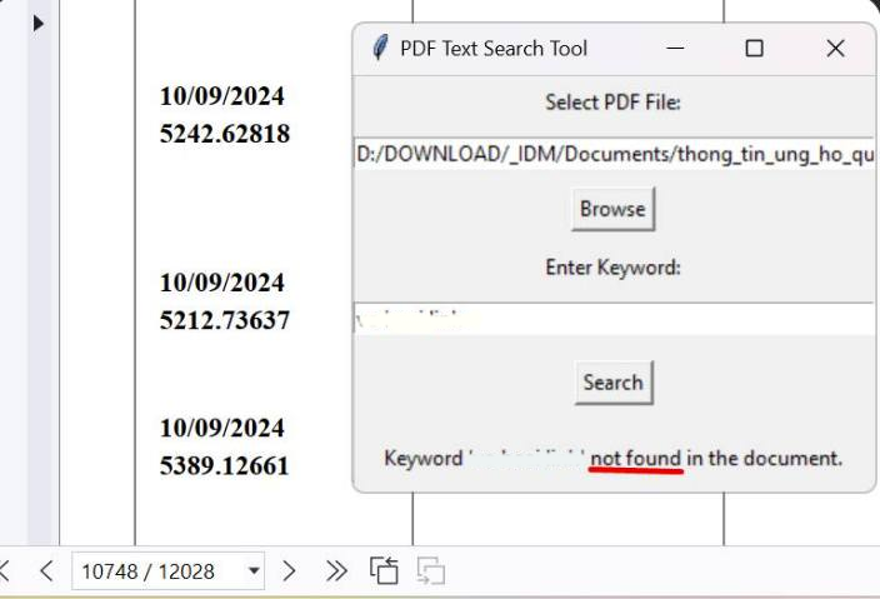880x599 pixels.
Task: Click the Search button
Action: pos(613,382)
